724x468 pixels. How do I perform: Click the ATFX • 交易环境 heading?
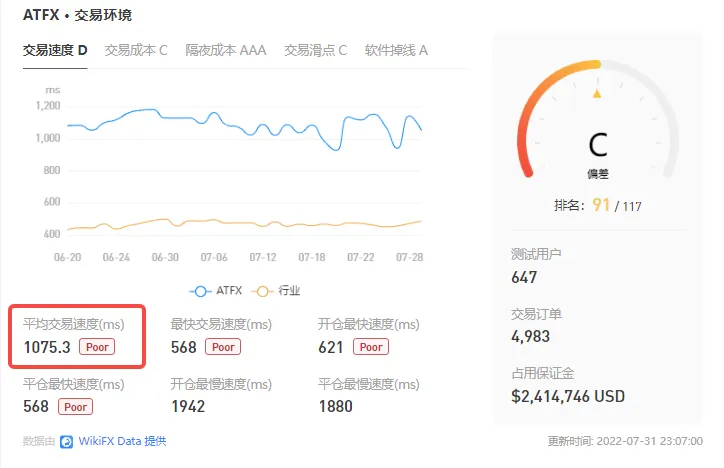77,15
